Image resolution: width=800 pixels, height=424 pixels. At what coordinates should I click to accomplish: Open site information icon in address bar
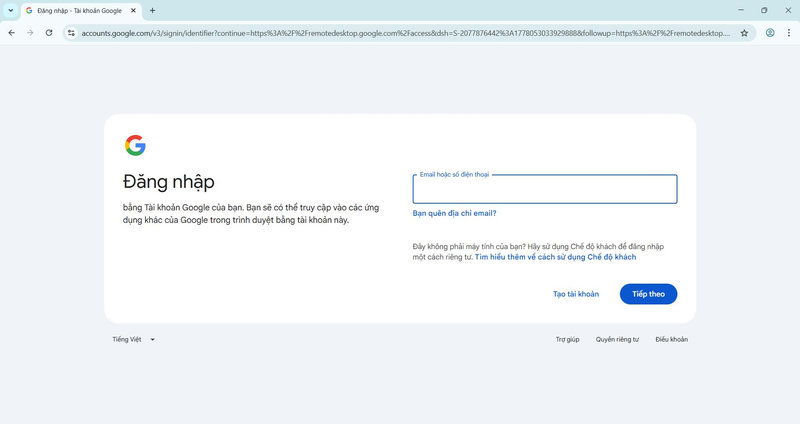coord(71,33)
